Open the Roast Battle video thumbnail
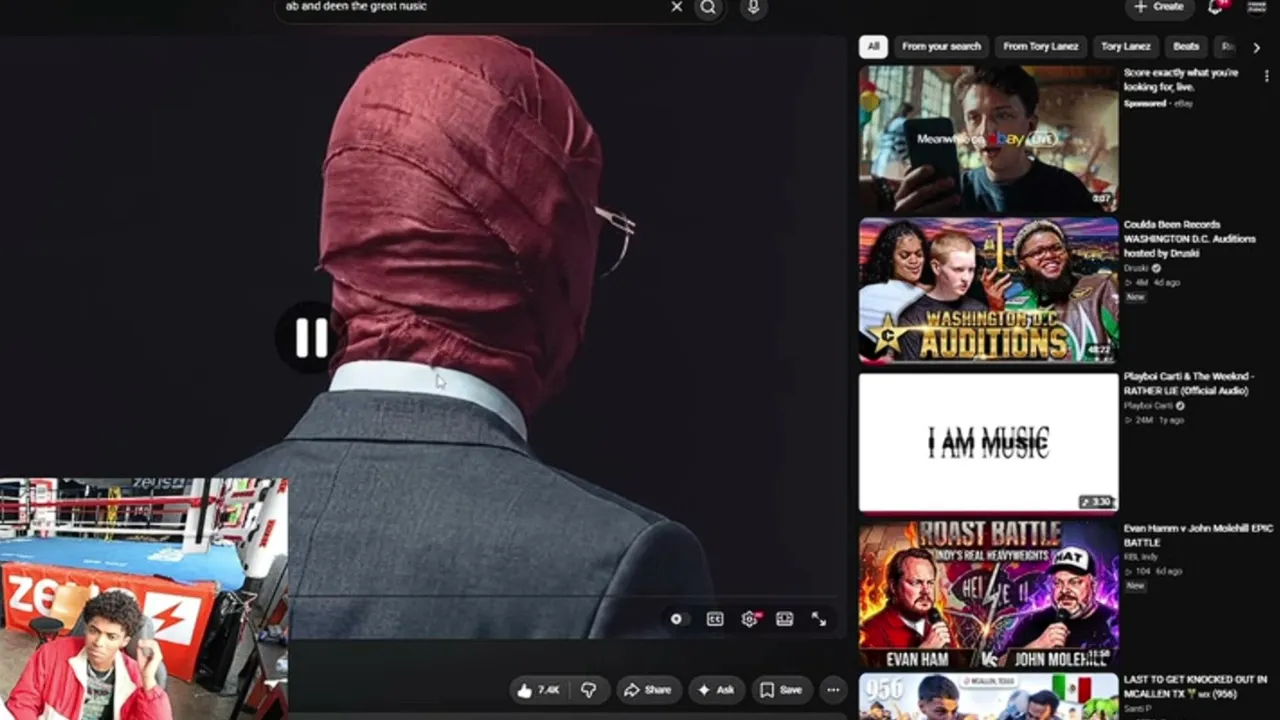Screen dimensions: 1280x720 pos(988,594)
